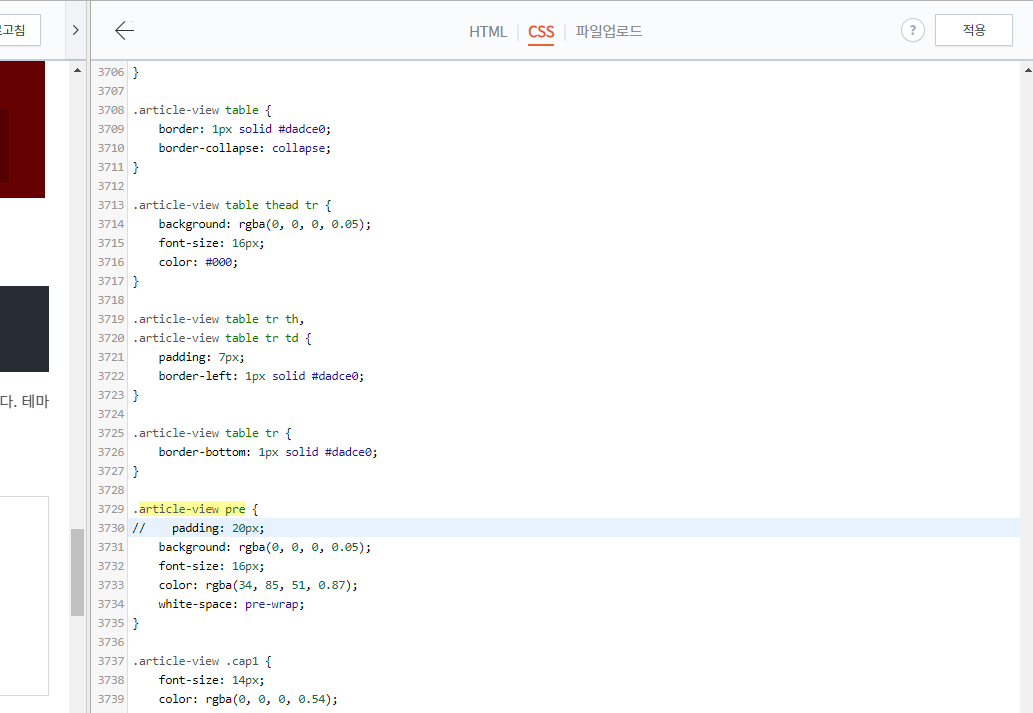This screenshot has height=713, width=1033.
Task: Click color: #000 value
Action: 219,262
